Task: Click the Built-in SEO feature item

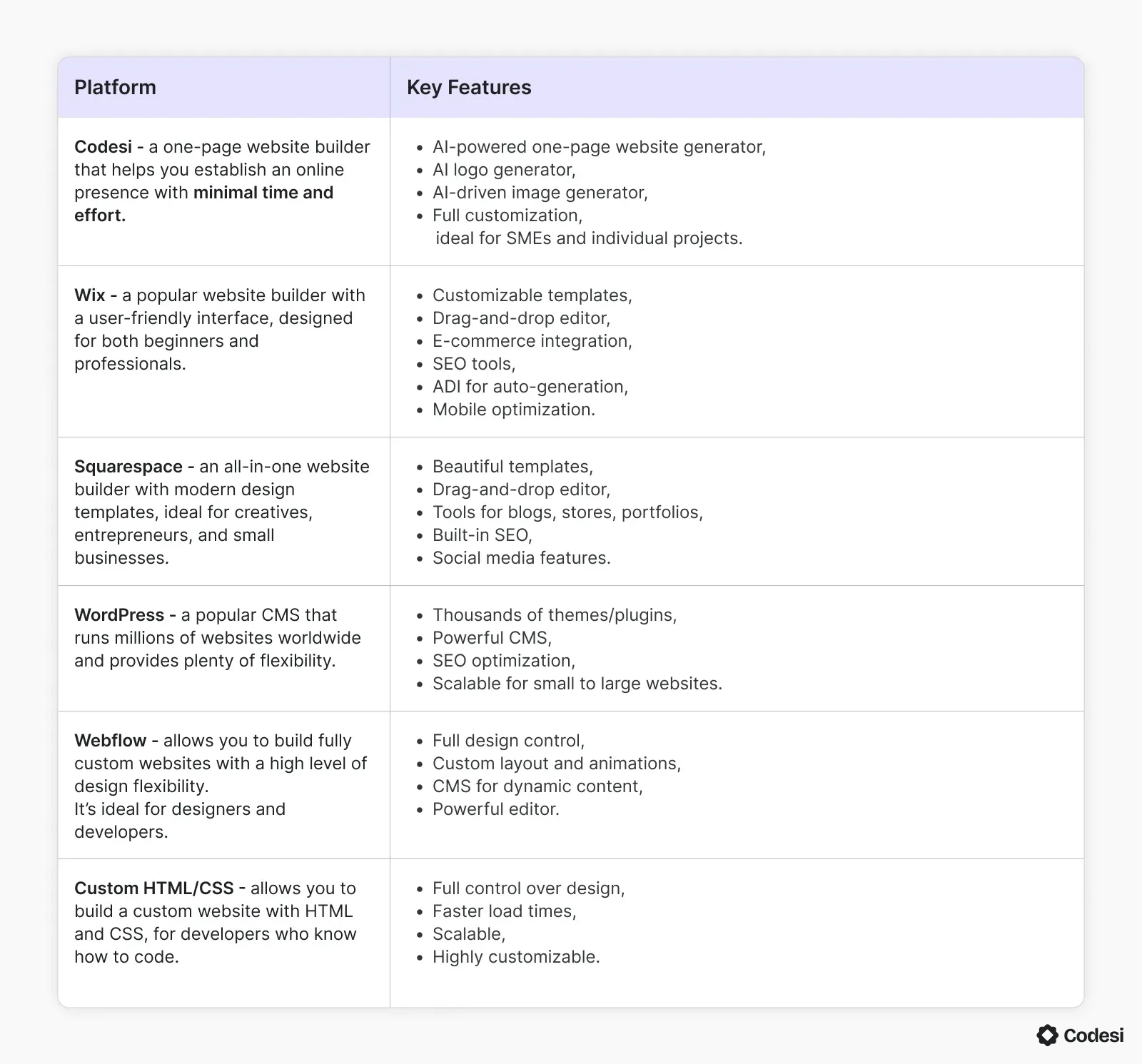Action: click(x=482, y=534)
